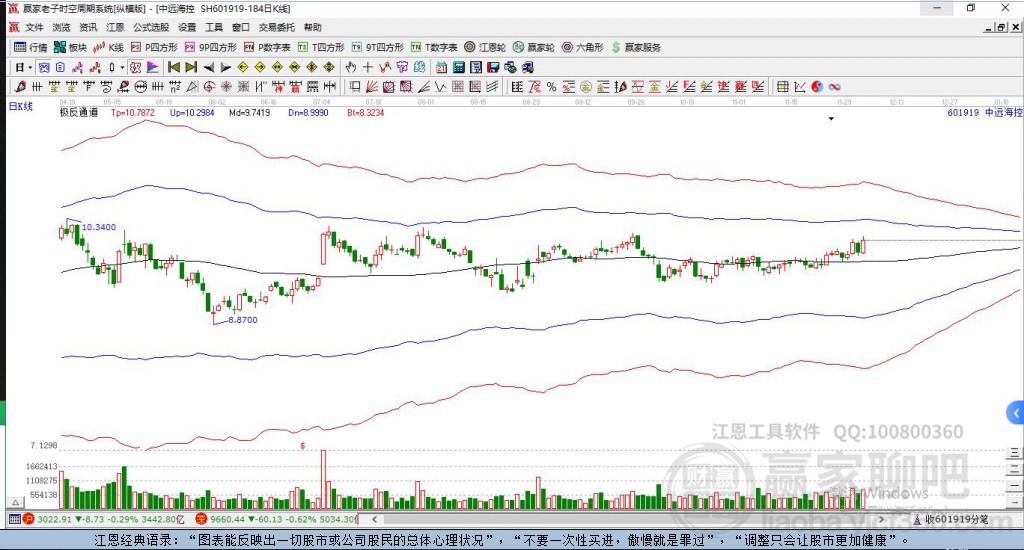Step right with the black right arrow icon
1024x550 pixels.
pyautogui.click(x=225, y=67)
